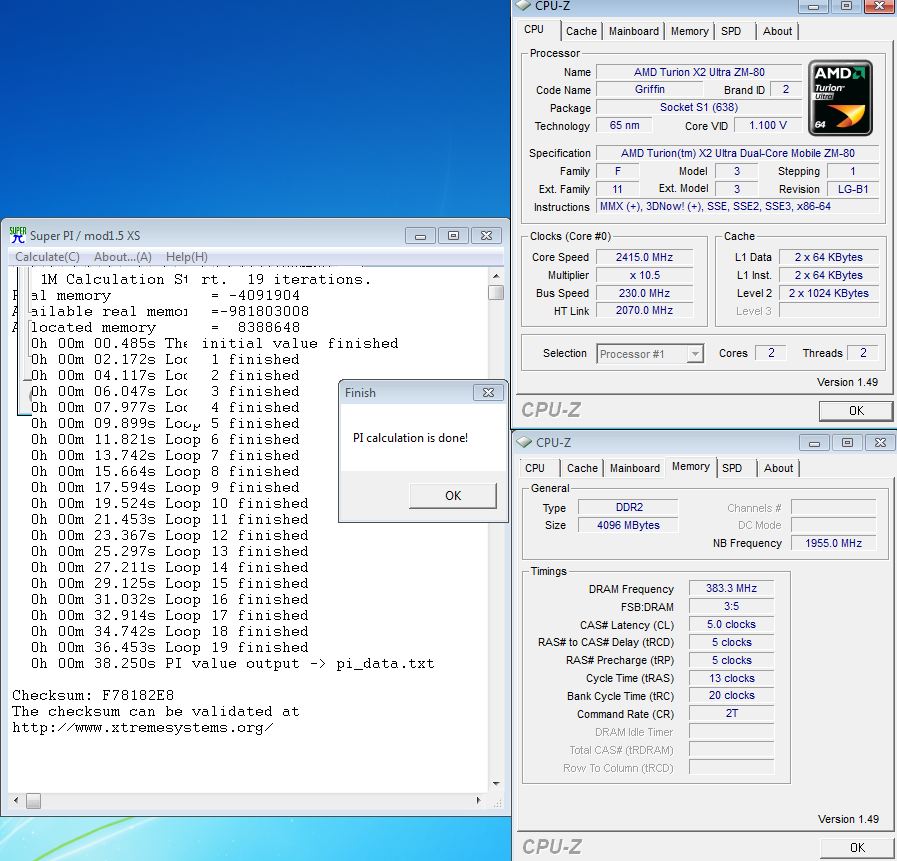Click the Code Name value Griffin
Viewport: 897px width, 861px height.
(x=649, y=89)
